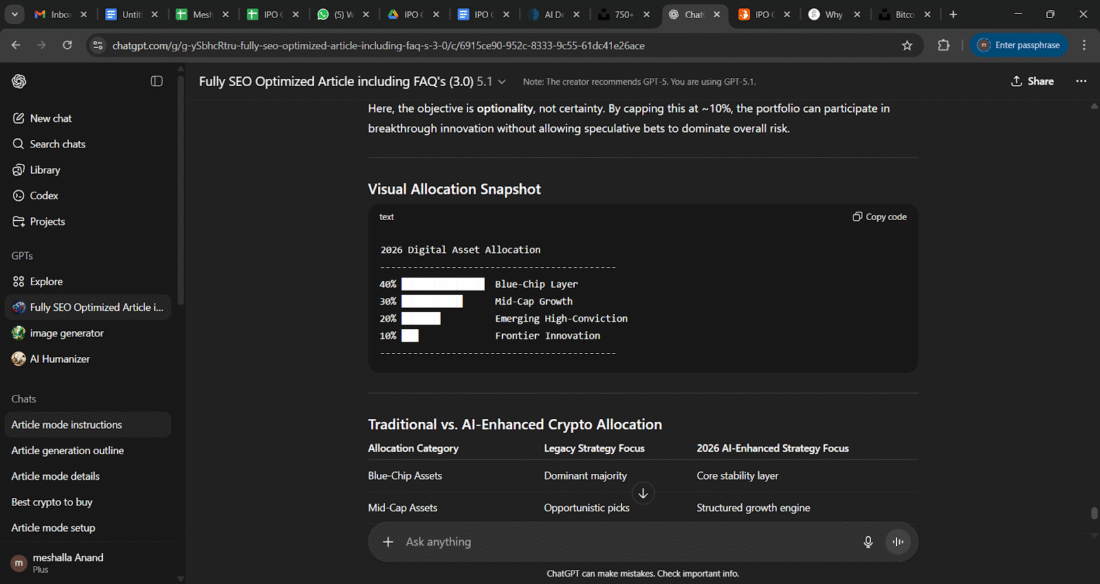Screen dimensions: 1100x584
Task: Select the Best crypto to buy chat
Action: click(x=52, y=502)
